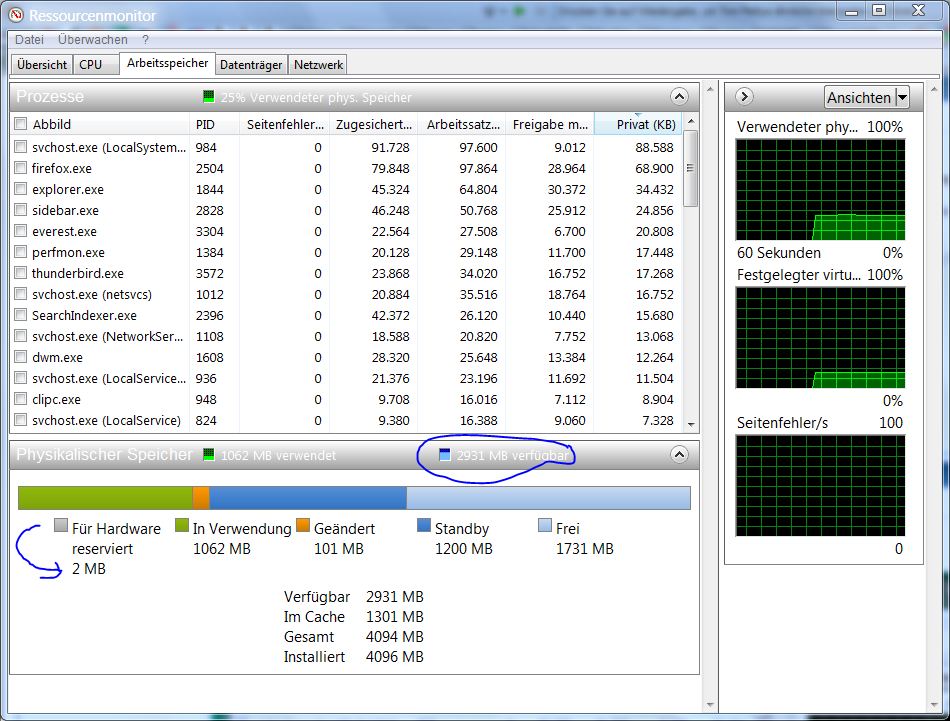Open the Überwachen menu
The width and height of the screenshot is (950, 721).
(x=93, y=39)
